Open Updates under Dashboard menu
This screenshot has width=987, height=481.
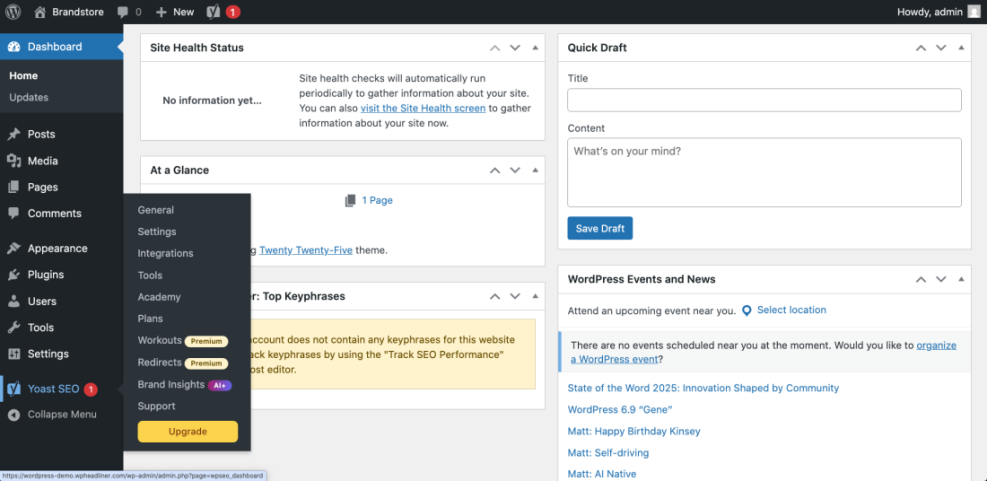tap(29, 98)
